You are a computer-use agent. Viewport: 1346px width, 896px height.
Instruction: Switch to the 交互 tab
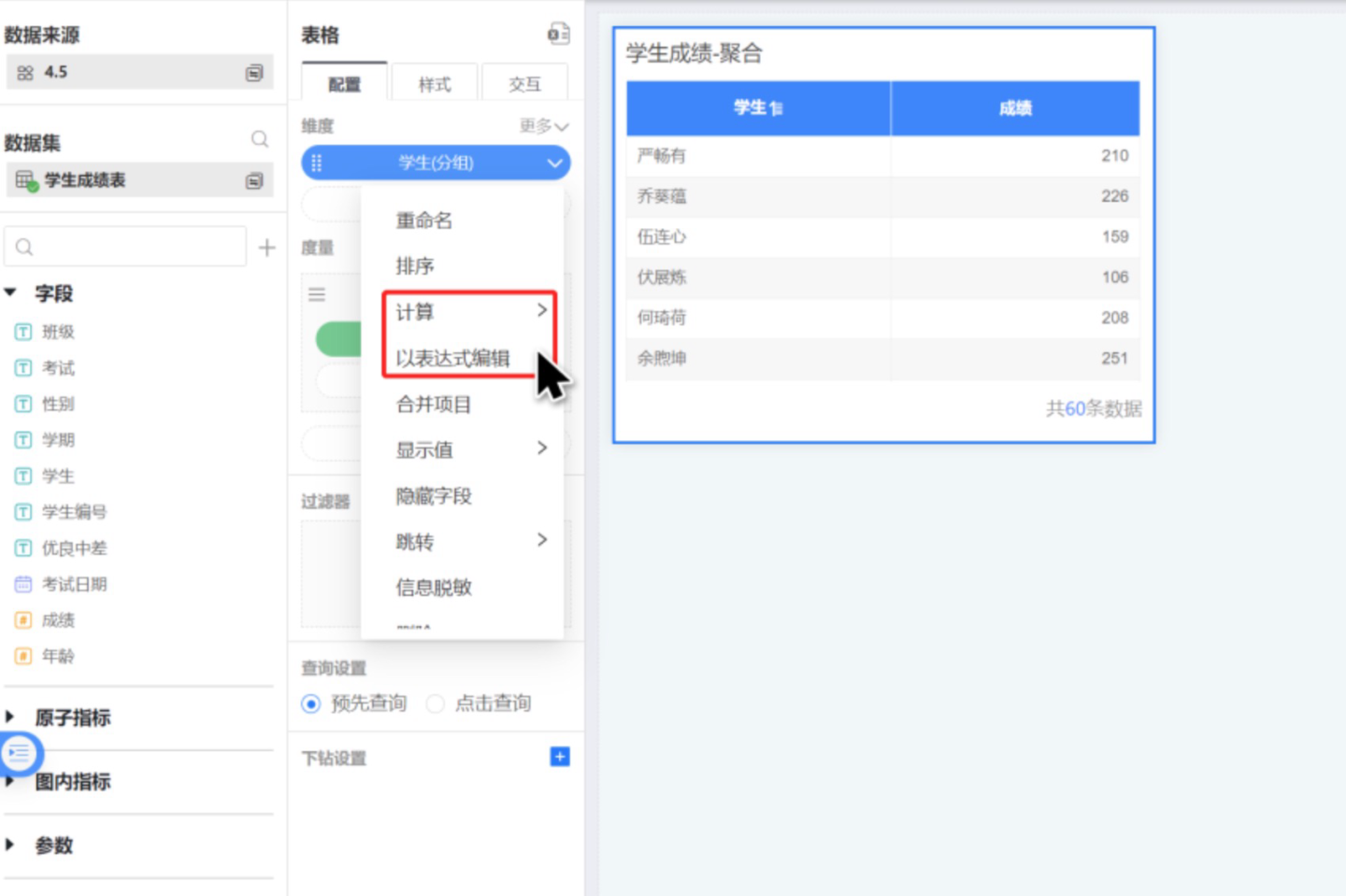click(x=524, y=84)
